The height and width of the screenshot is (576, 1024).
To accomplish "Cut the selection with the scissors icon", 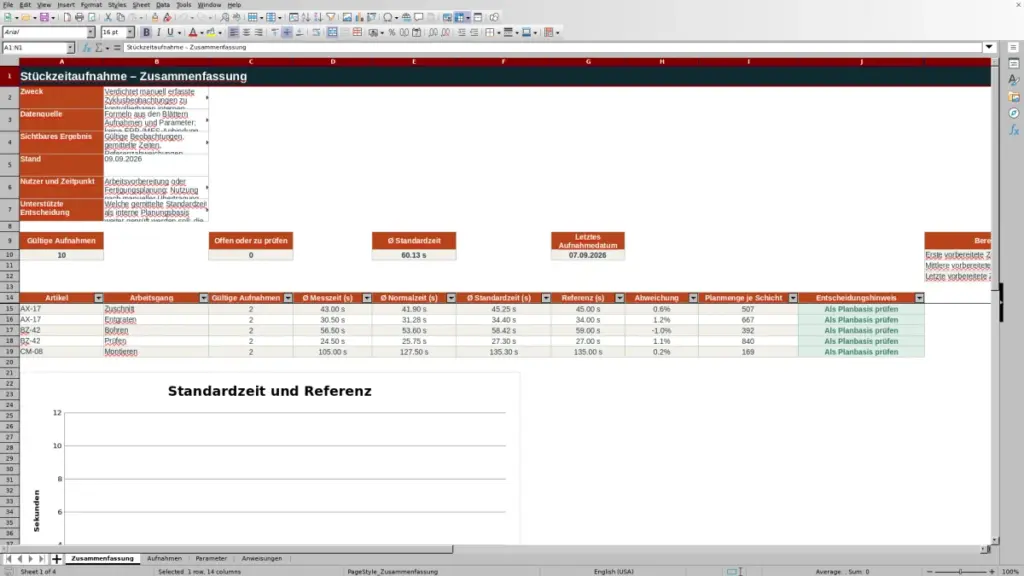I will point(108,18).
